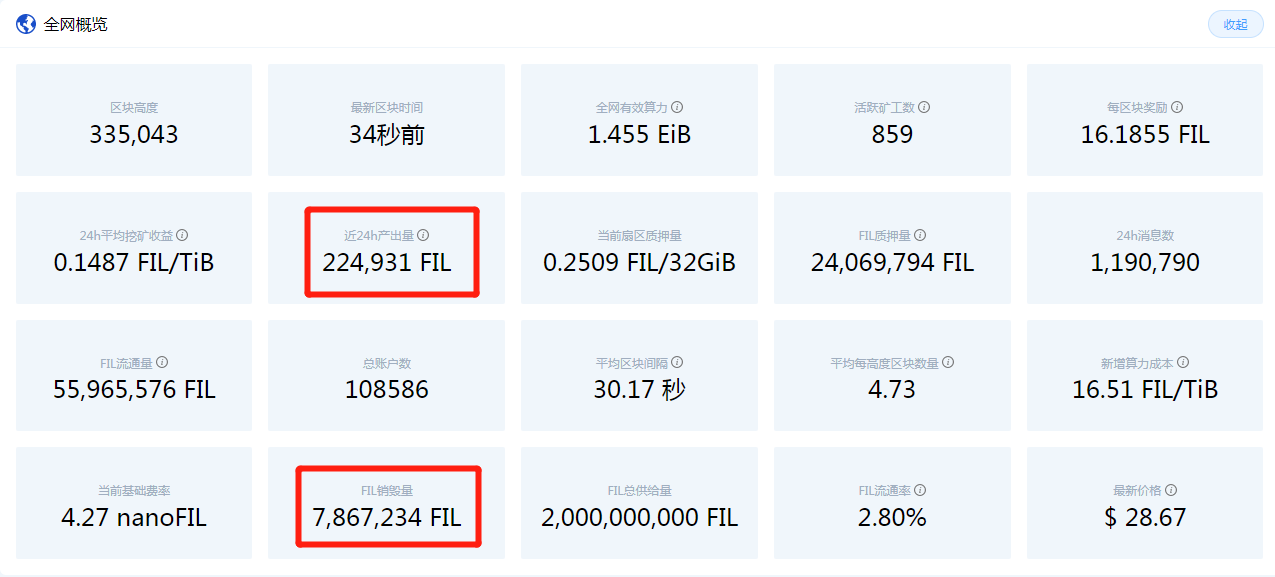
Task: Click info icon beside 近24h产出量
Action: click(x=423, y=235)
